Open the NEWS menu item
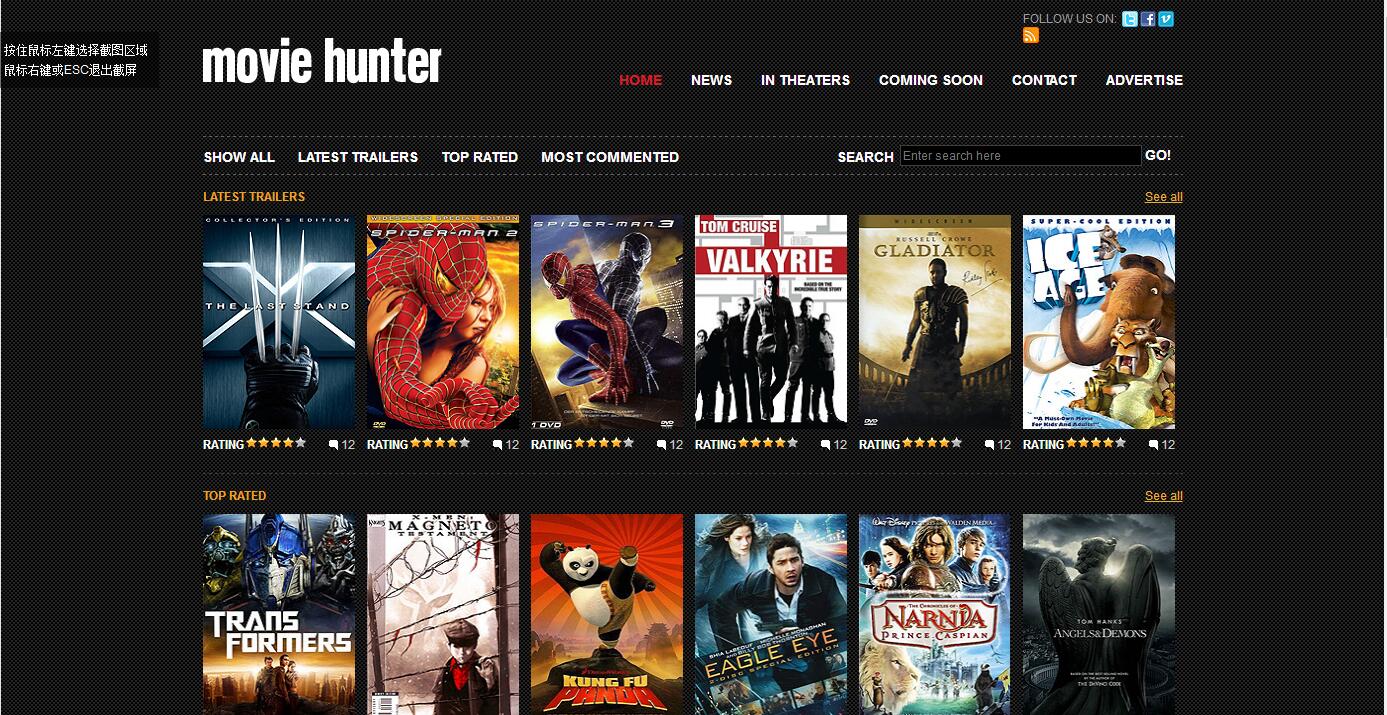The image size is (1387, 715). pyautogui.click(x=712, y=80)
